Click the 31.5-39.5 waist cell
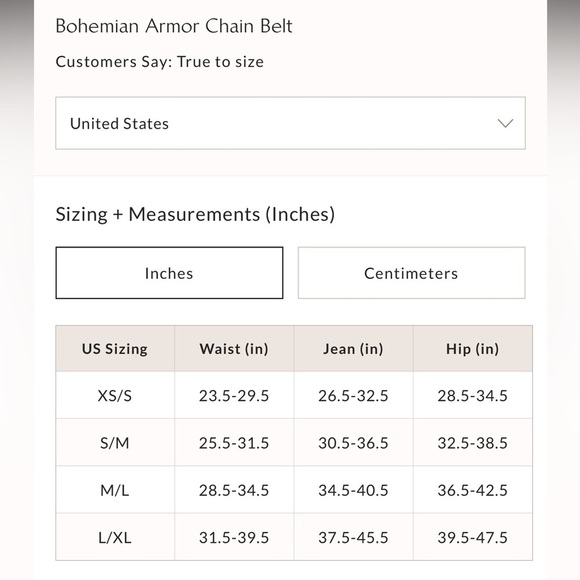This screenshot has width=580, height=580. pyautogui.click(x=234, y=537)
